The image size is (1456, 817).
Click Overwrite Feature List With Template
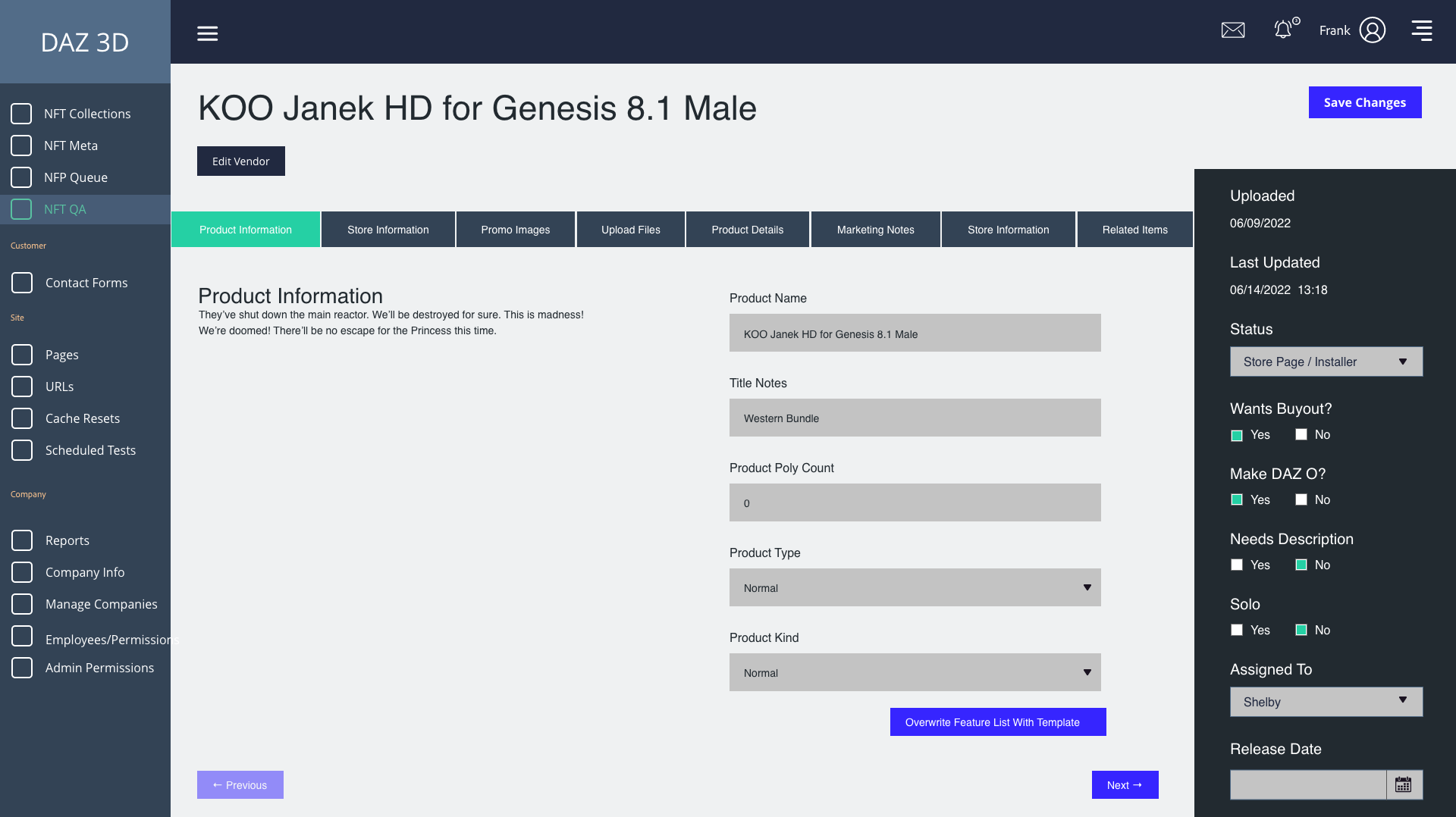pyautogui.click(x=998, y=722)
